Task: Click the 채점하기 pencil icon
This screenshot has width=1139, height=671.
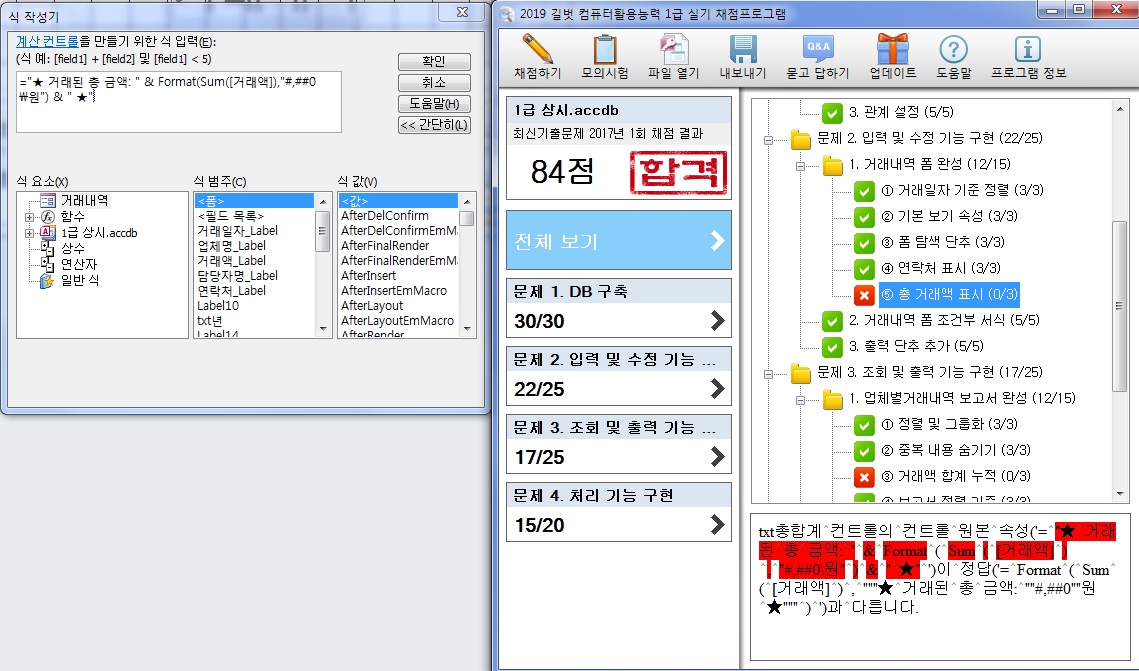Action: (537, 50)
